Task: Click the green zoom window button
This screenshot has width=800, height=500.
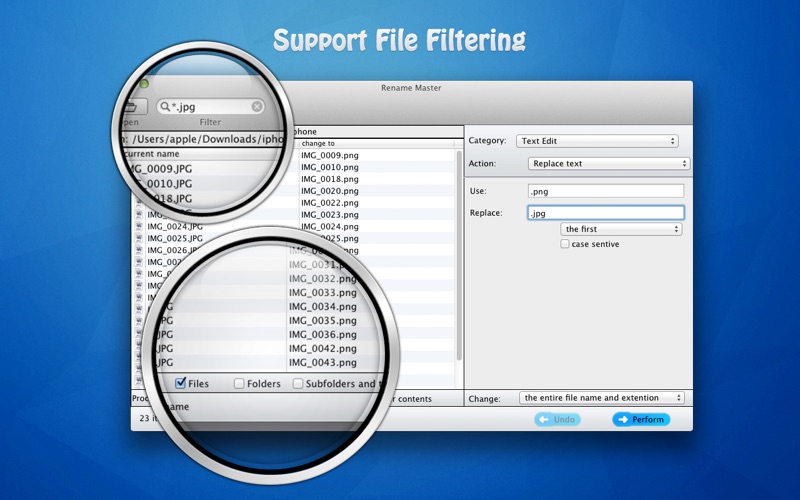Action: point(144,85)
